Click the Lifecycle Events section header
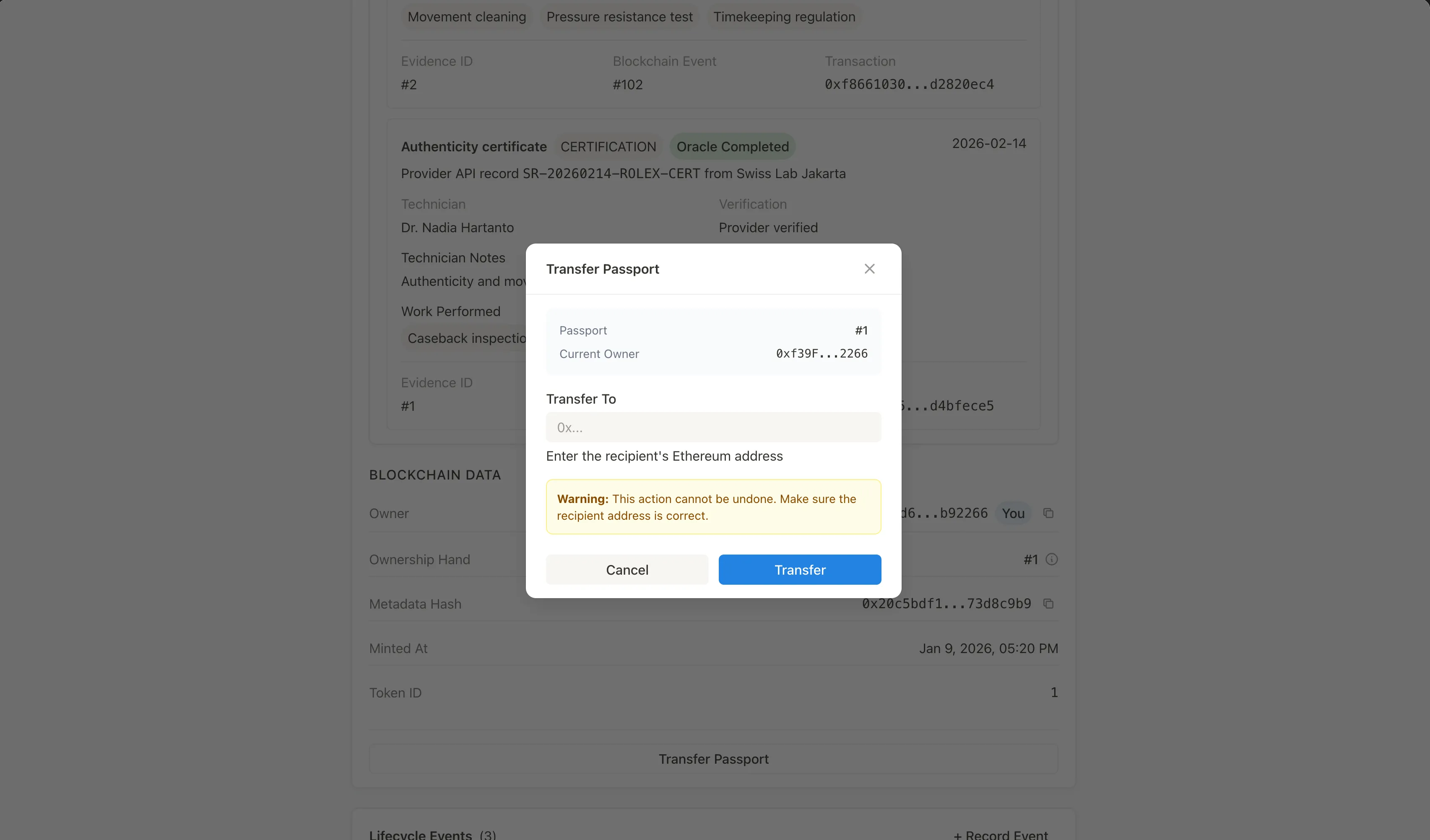1430x840 pixels. [420, 834]
